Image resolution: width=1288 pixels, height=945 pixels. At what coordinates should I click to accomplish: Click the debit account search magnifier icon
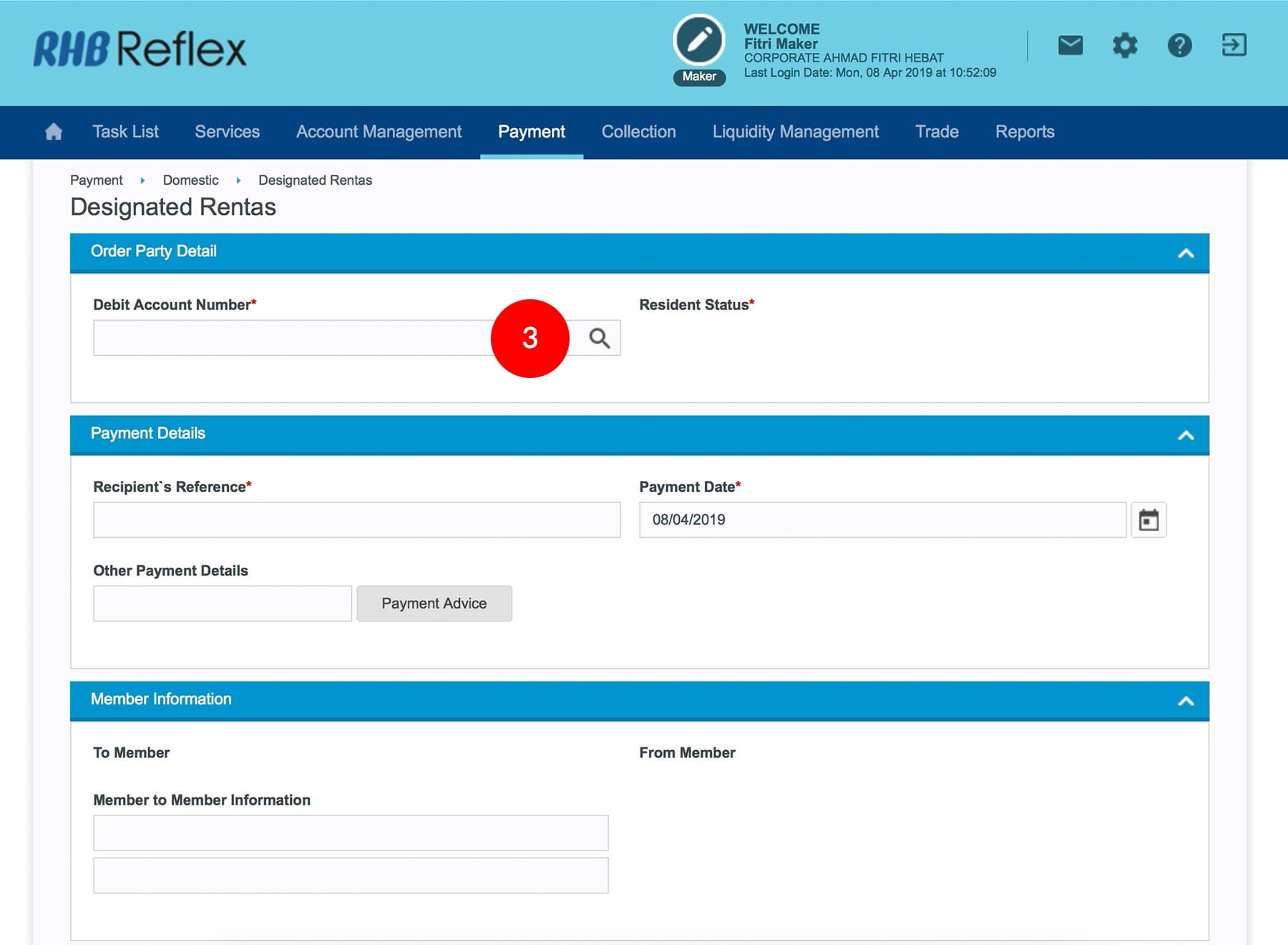point(600,338)
